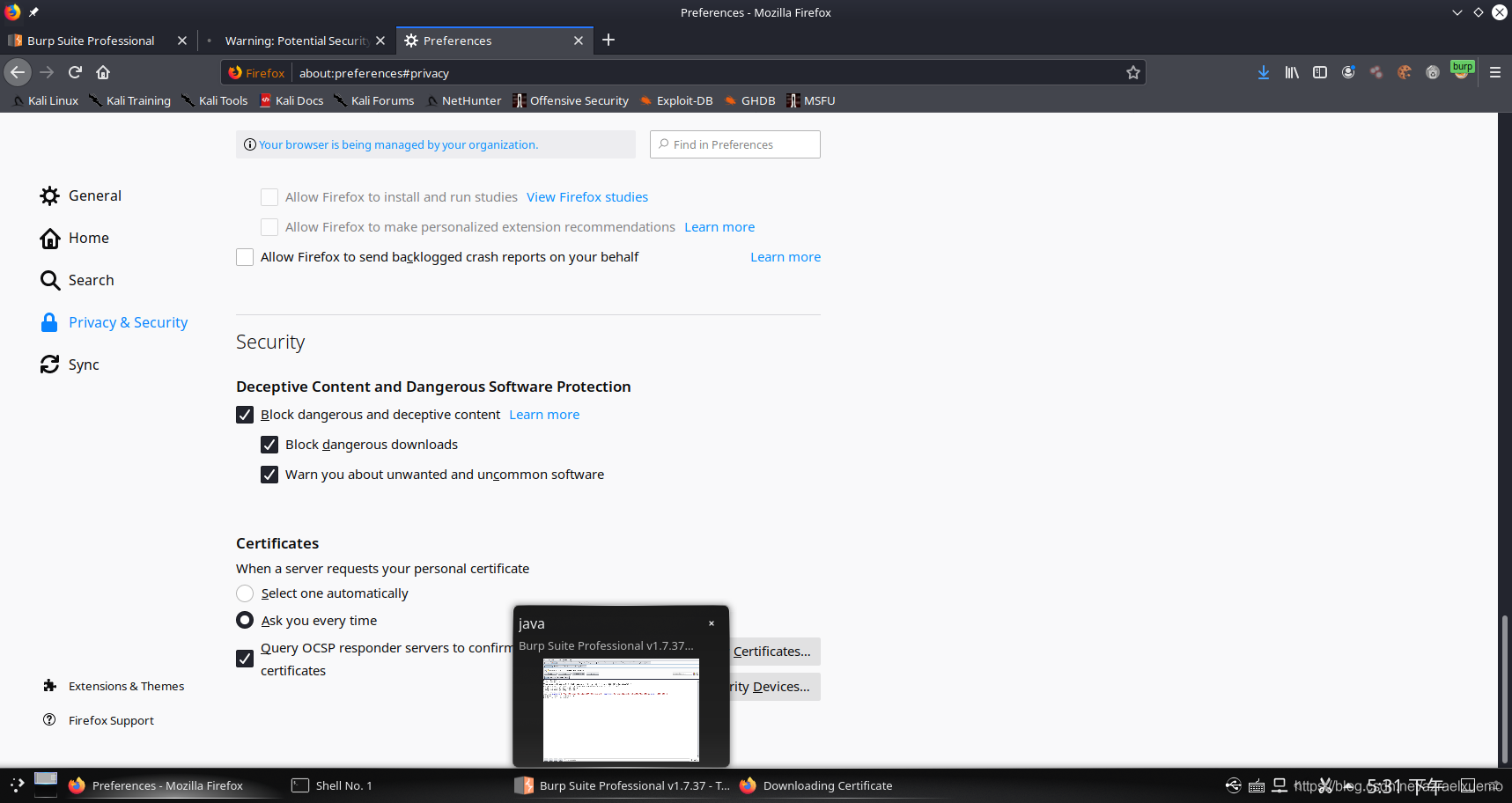Click the Find in Preferences search field
The image size is (1512, 803).
tap(735, 144)
